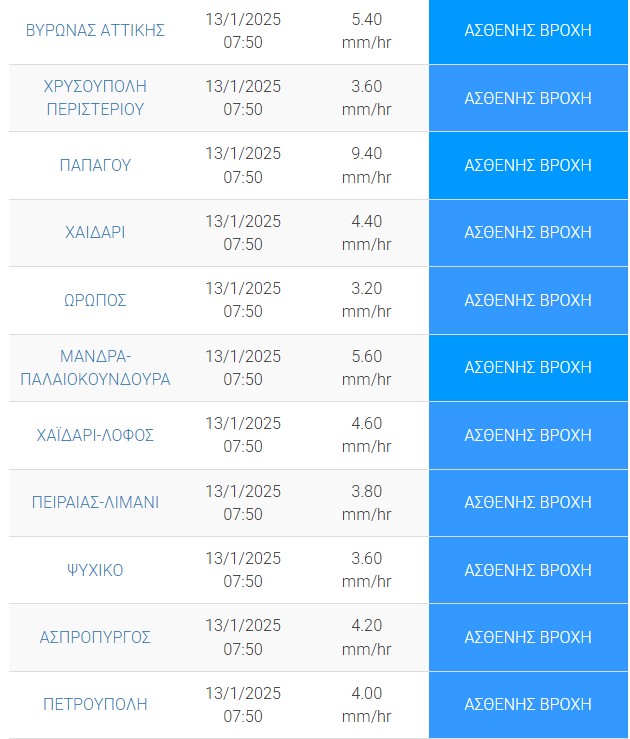Image resolution: width=630 pixels, height=739 pixels.
Task: Open the ΠΕΙΡΑΙΑΣ-ΛΙΜΑΝΙ station link
Action: (95, 502)
